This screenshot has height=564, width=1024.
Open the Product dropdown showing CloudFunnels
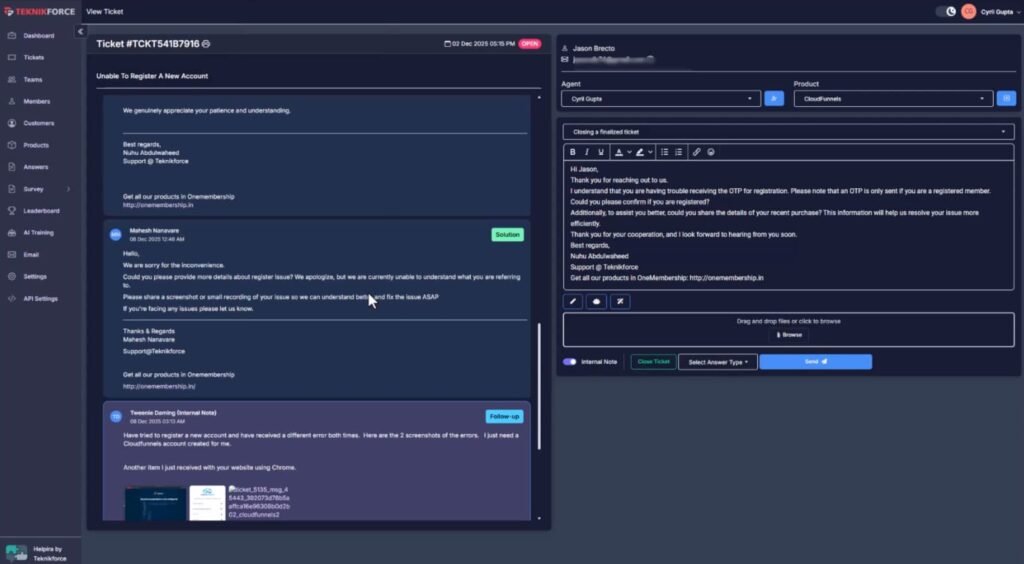click(x=893, y=99)
